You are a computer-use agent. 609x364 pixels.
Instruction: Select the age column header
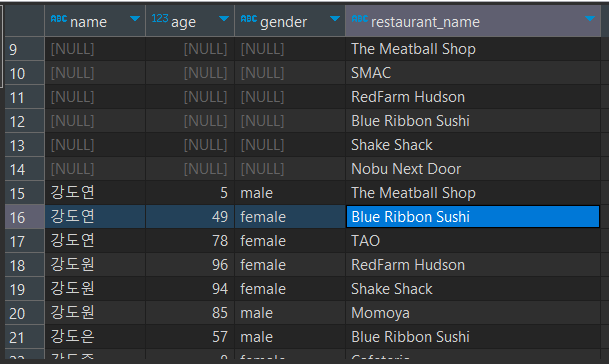[x=190, y=21]
